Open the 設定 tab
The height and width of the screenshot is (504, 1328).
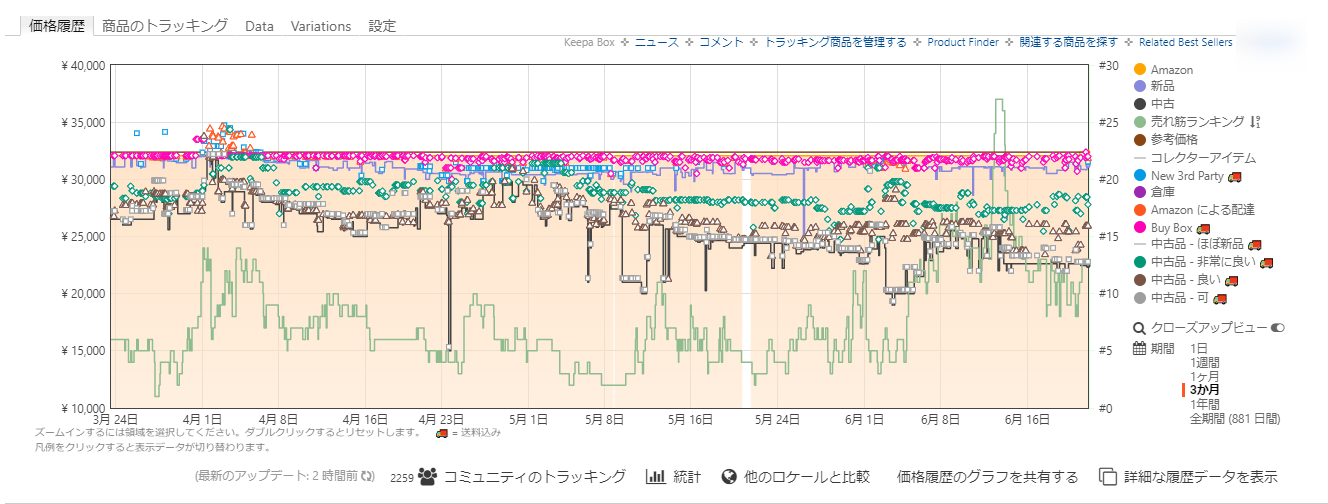click(382, 26)
